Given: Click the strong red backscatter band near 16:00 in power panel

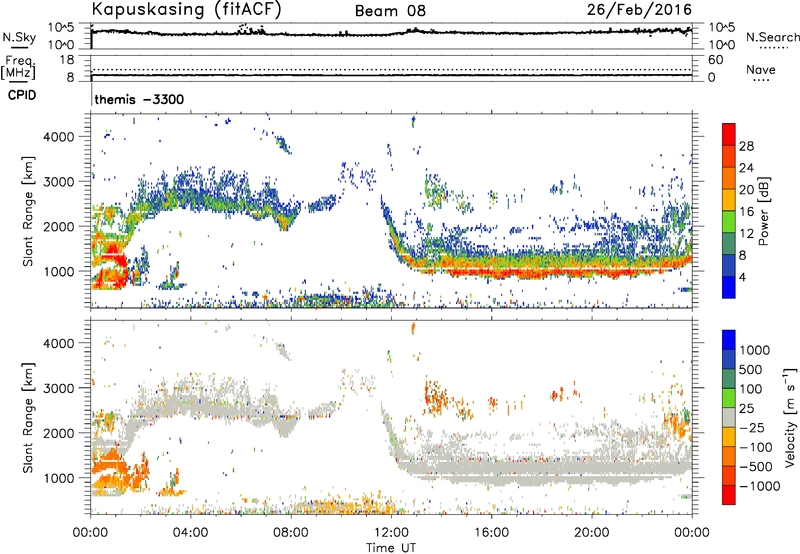Looking at the screenshot, I should [x=491, y=273].
